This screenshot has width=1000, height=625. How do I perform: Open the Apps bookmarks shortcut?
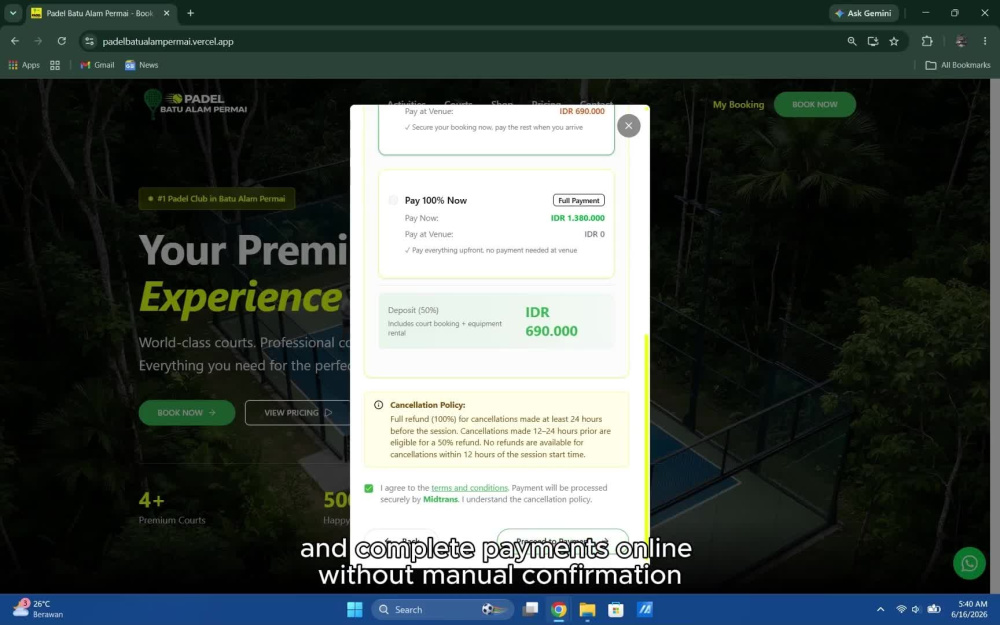(24, 65)
